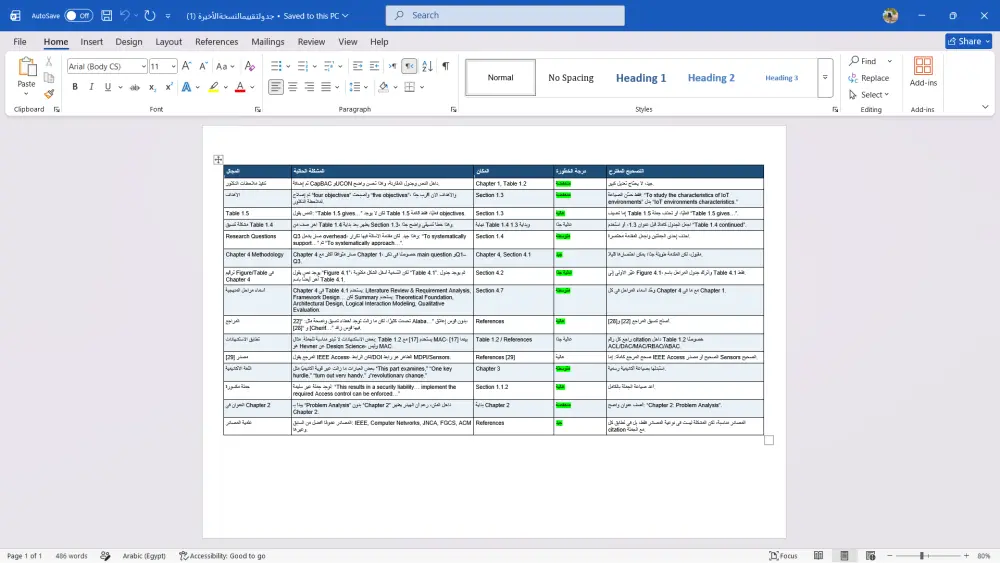
Task: Switch to the Design tab
Action: click(129, 41)
